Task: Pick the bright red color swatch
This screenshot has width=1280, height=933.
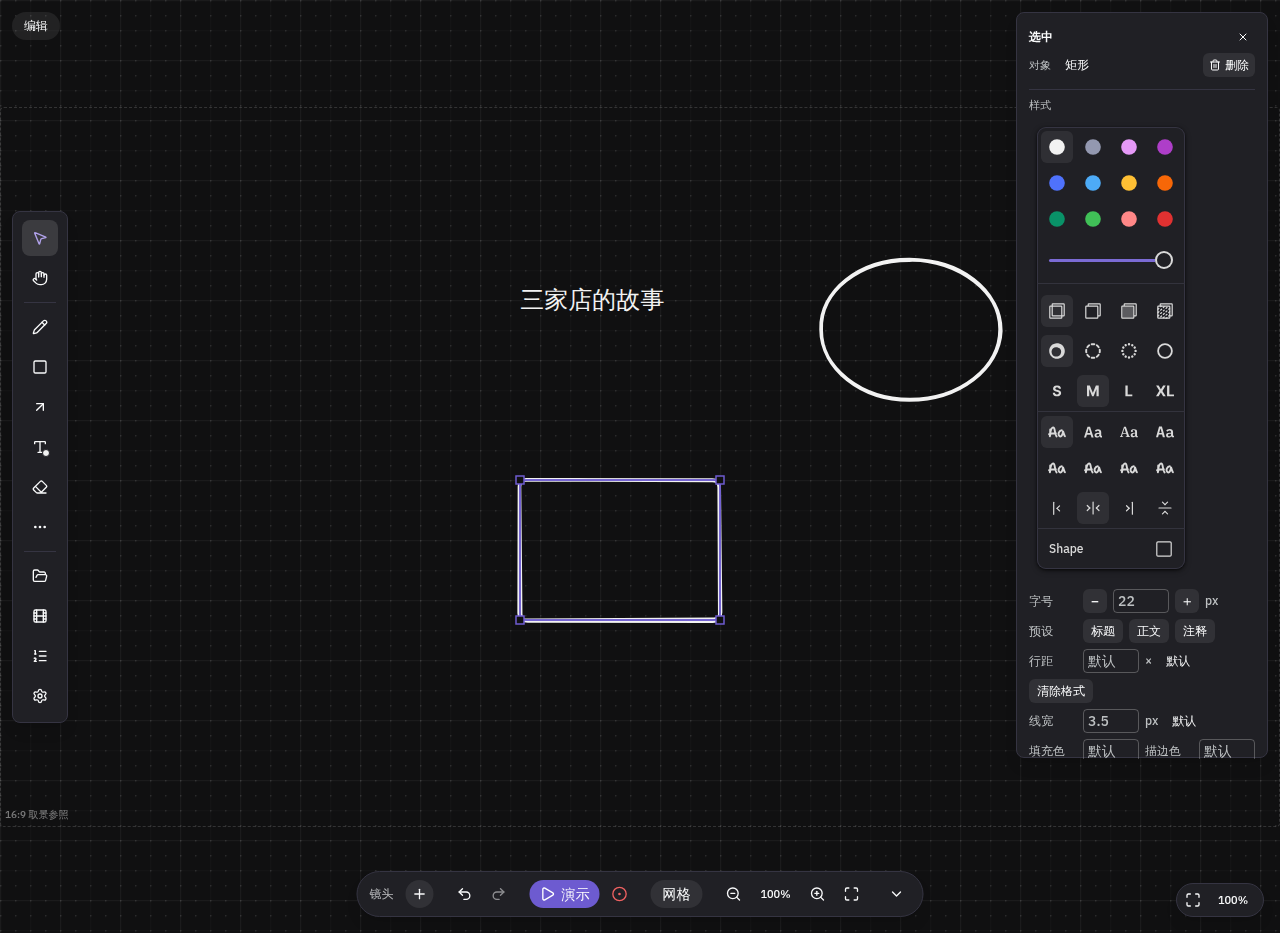Action: (1165, 219)
